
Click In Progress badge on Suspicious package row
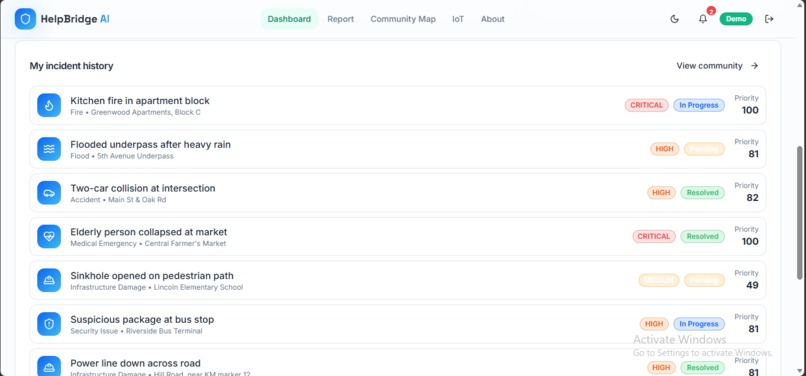tap(699, 324)
